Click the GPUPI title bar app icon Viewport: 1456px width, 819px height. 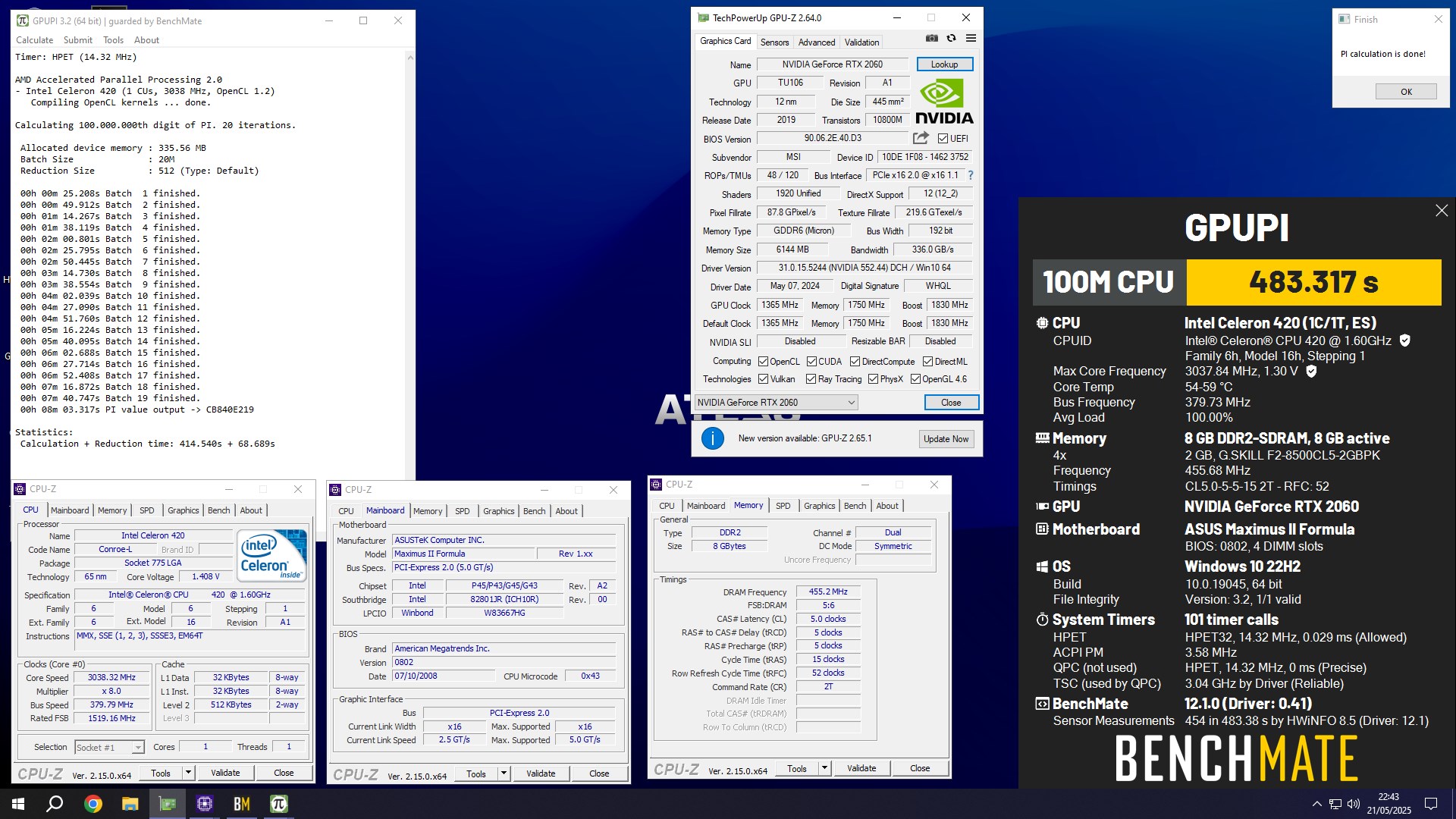pyautogui.click(x=23, y=20)
